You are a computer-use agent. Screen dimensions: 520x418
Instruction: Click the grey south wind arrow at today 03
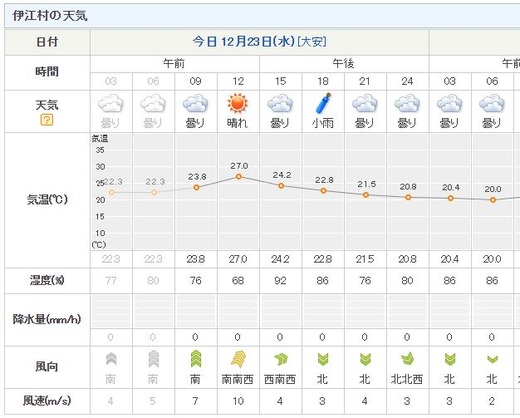coord(111,359)
